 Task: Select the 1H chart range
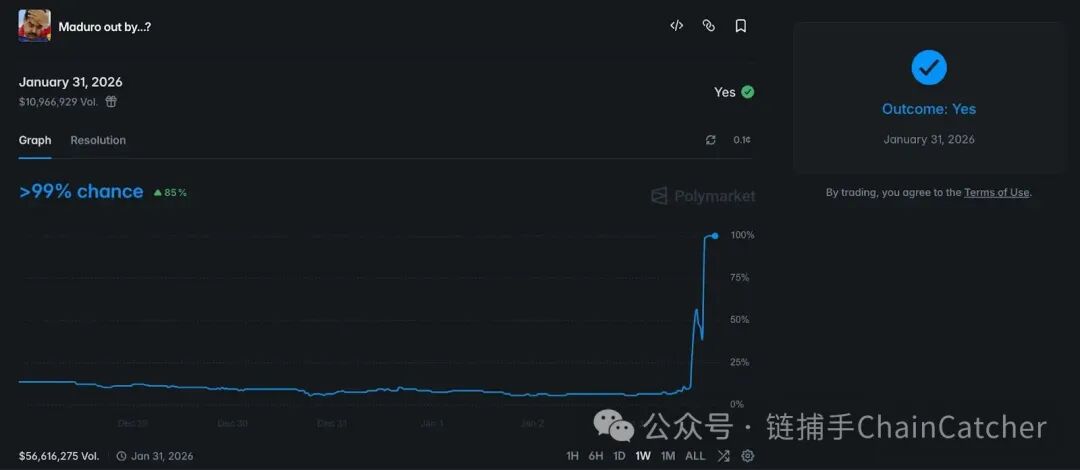click(572, 456)
